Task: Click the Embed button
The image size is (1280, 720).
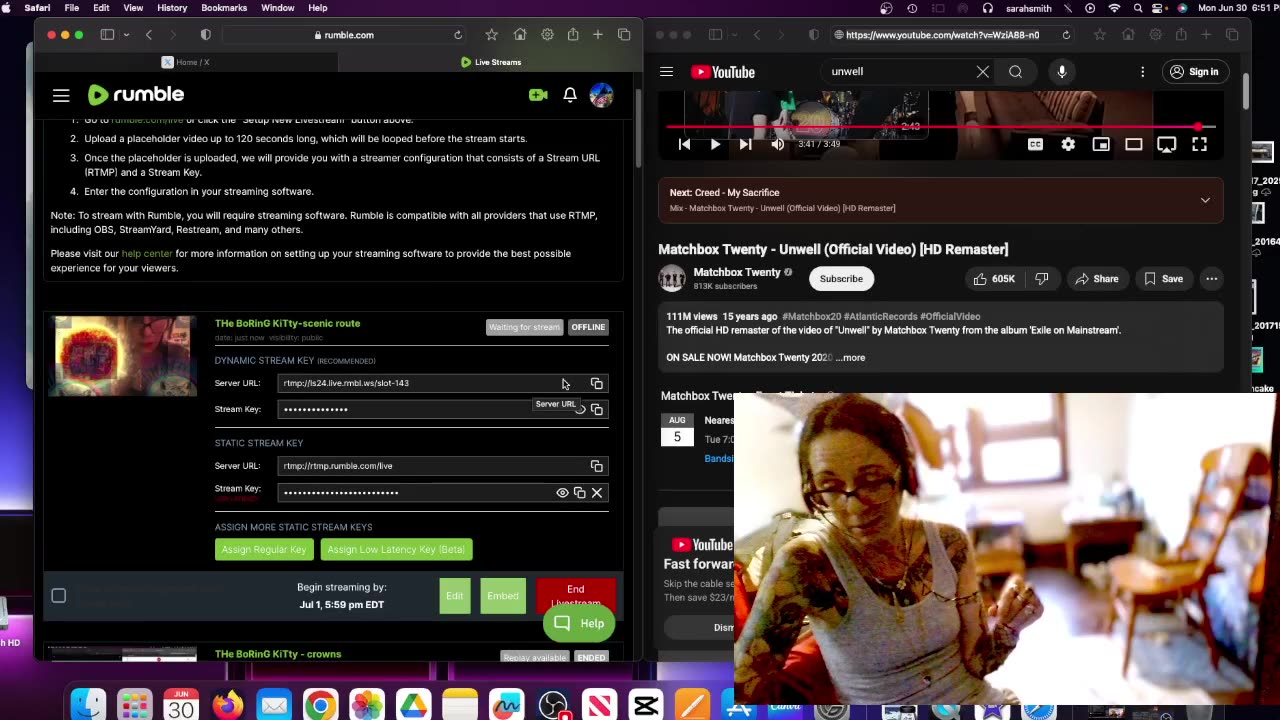Action: click(503, 596)
